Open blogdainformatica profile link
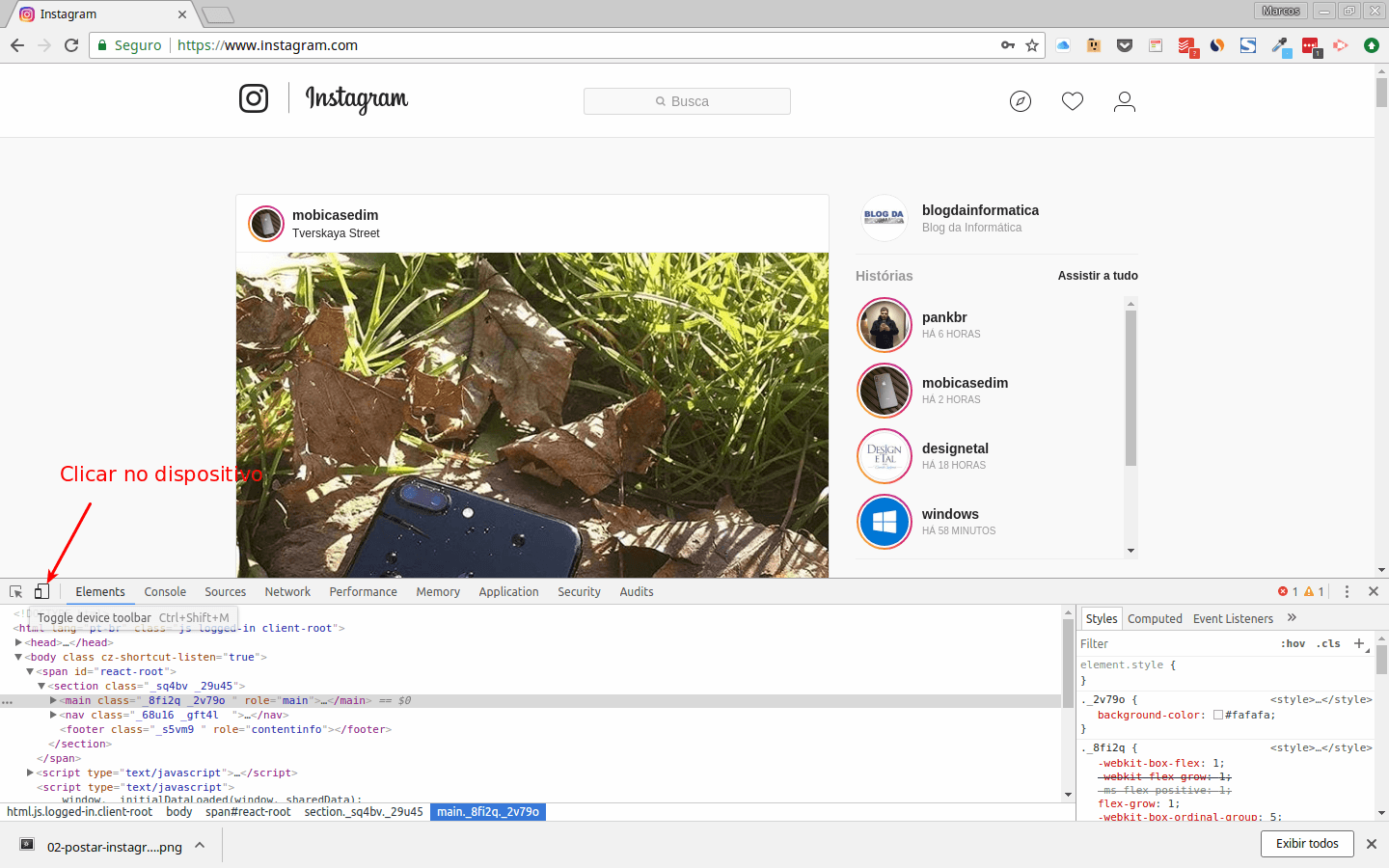 pos(980,210)
